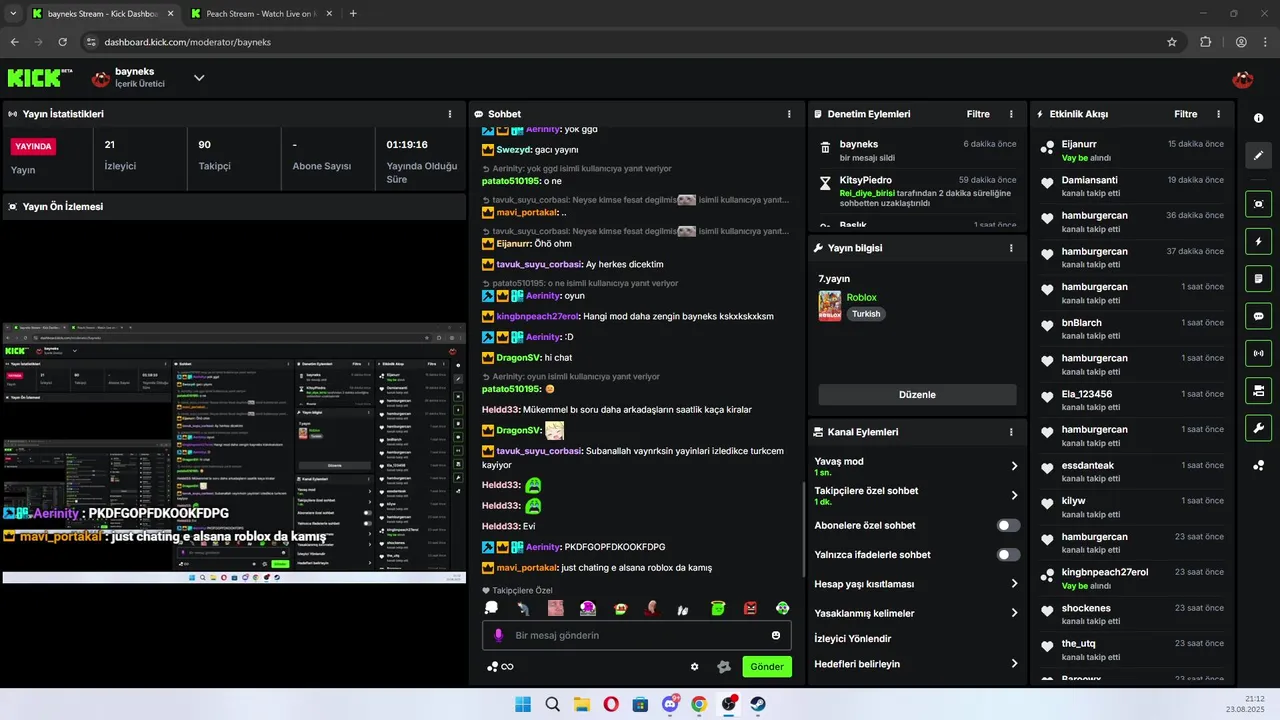Open Kanal Eylemleri three-dot menu
This screenshot has width=1280, height=720.
1011,432
